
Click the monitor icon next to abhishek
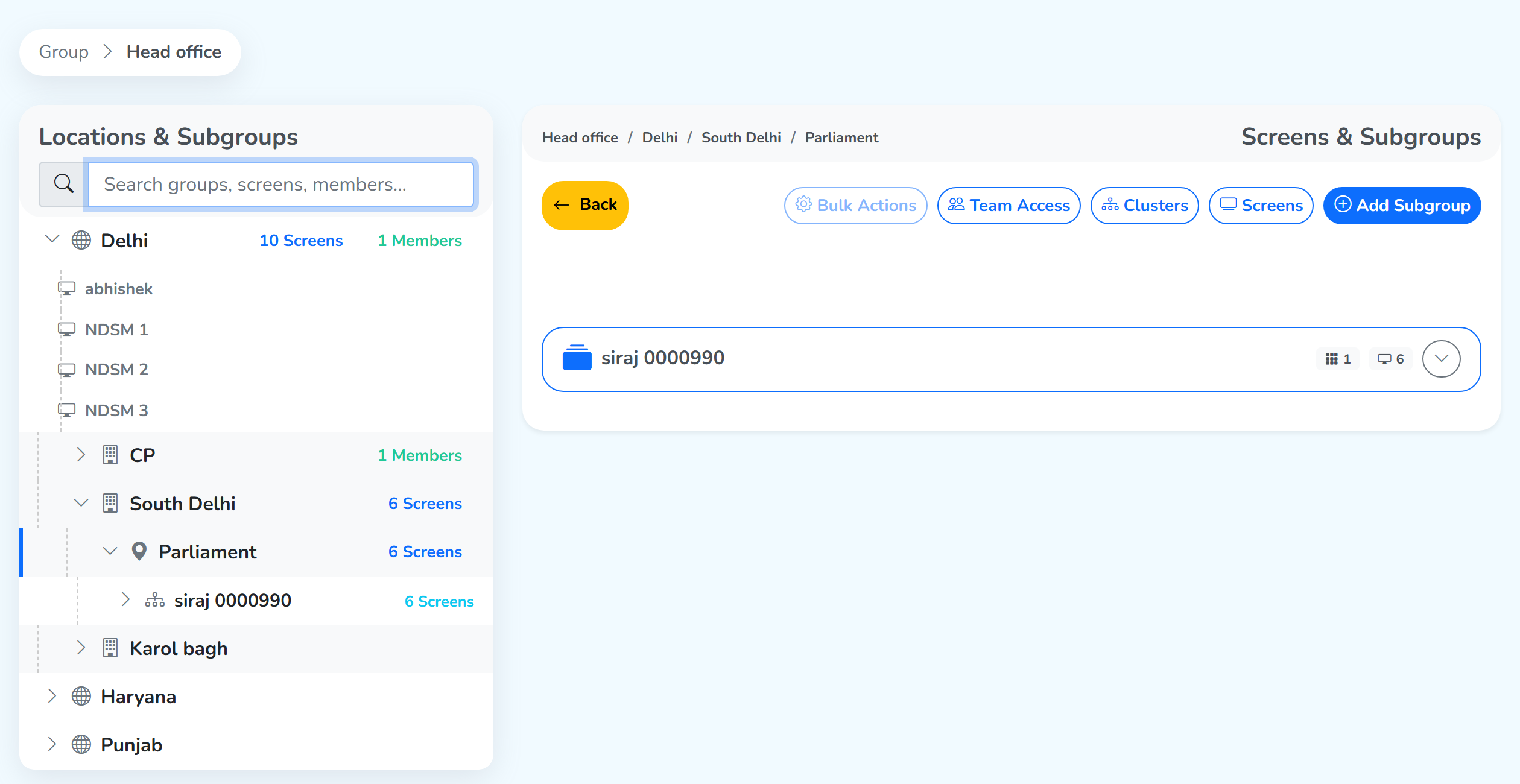66,288
